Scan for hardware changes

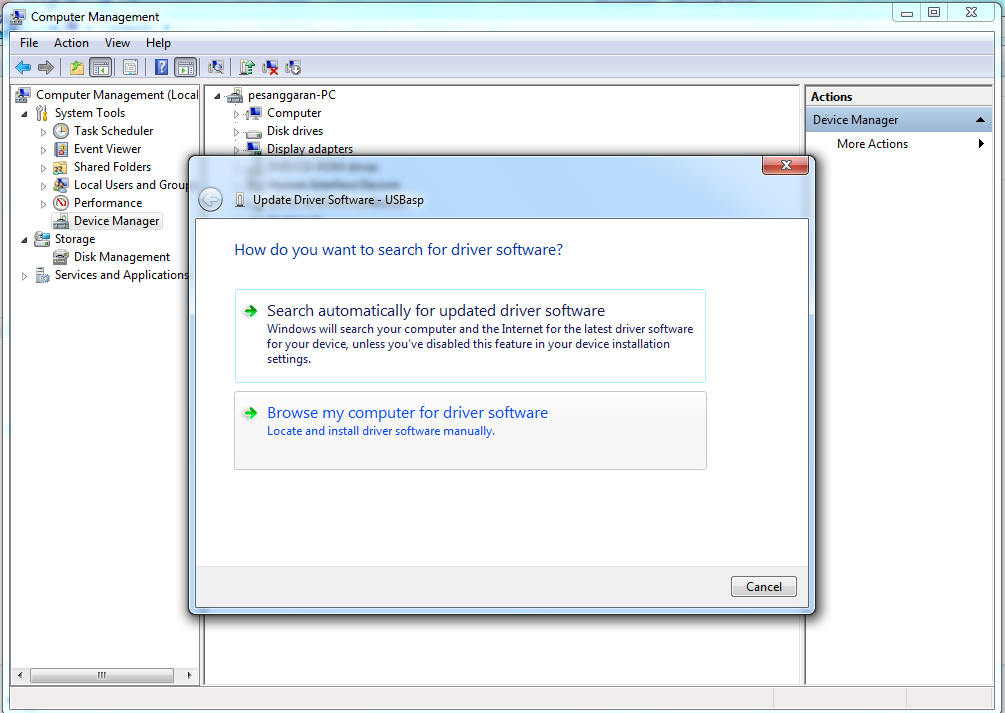pyautogui.click(x=217, y=67)
